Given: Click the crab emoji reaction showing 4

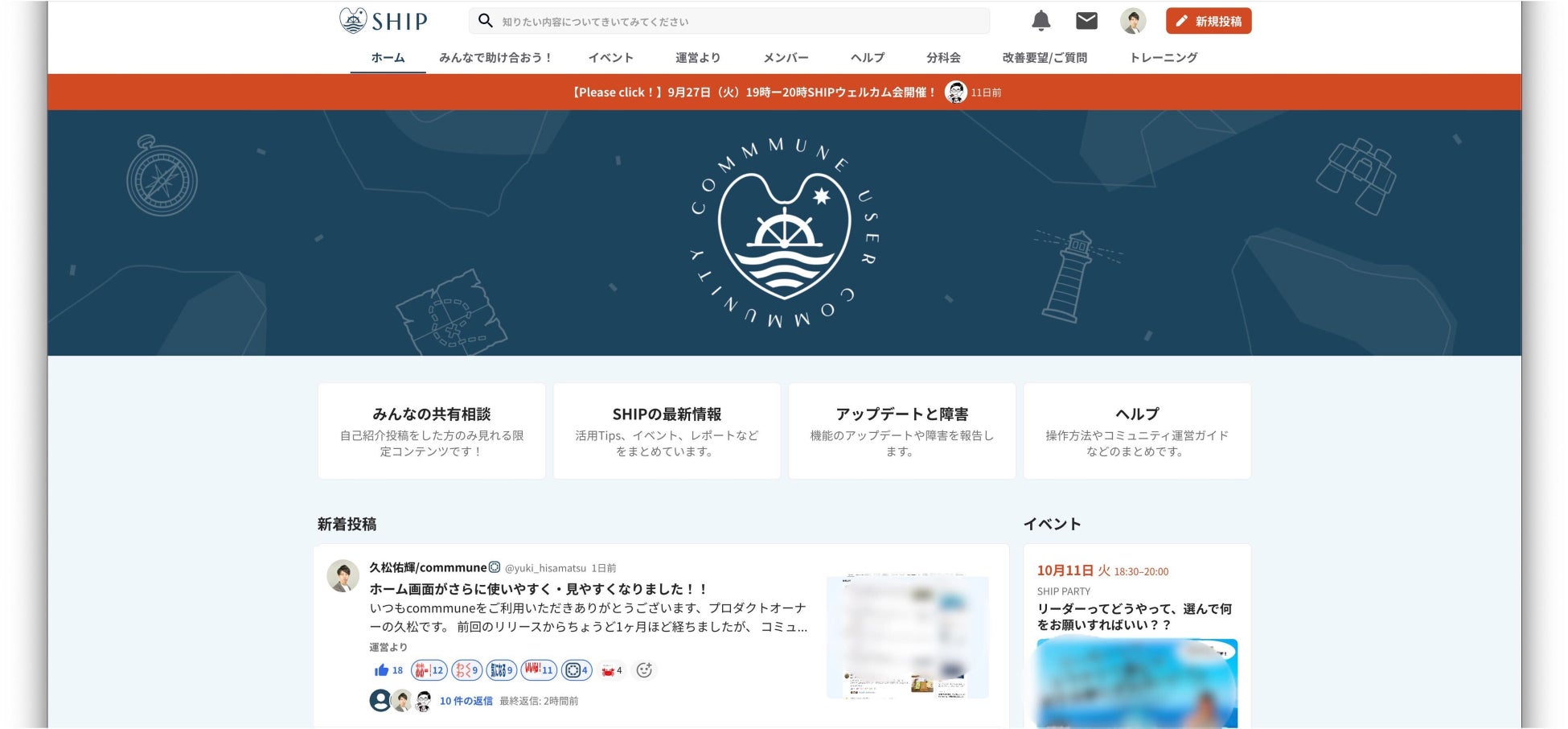Looking at the screenshot, I should pyautogui.click(x=612, y=670).
